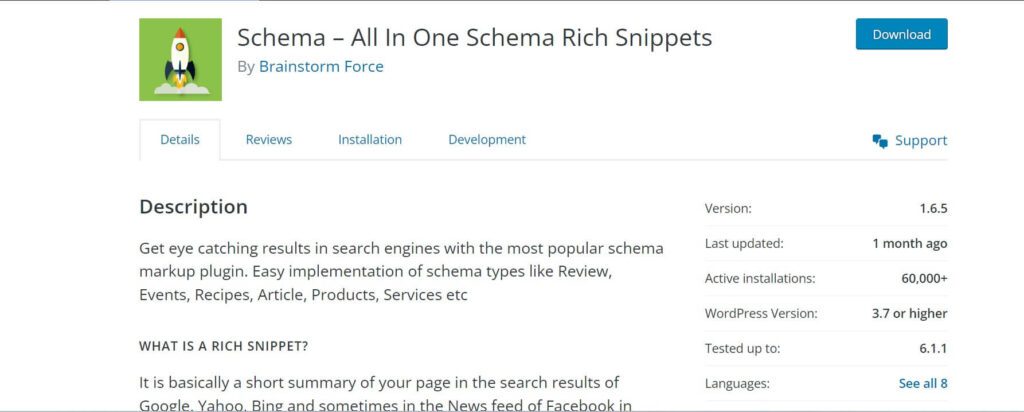Open the See all 8 languages link
The image size is (1024, 412).
click(922, 383)
